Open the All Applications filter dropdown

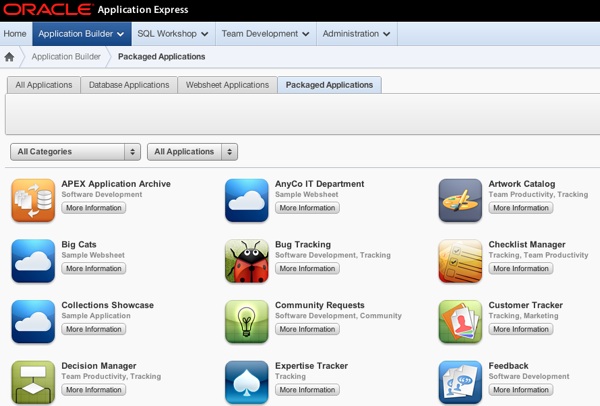pos(192,152)
